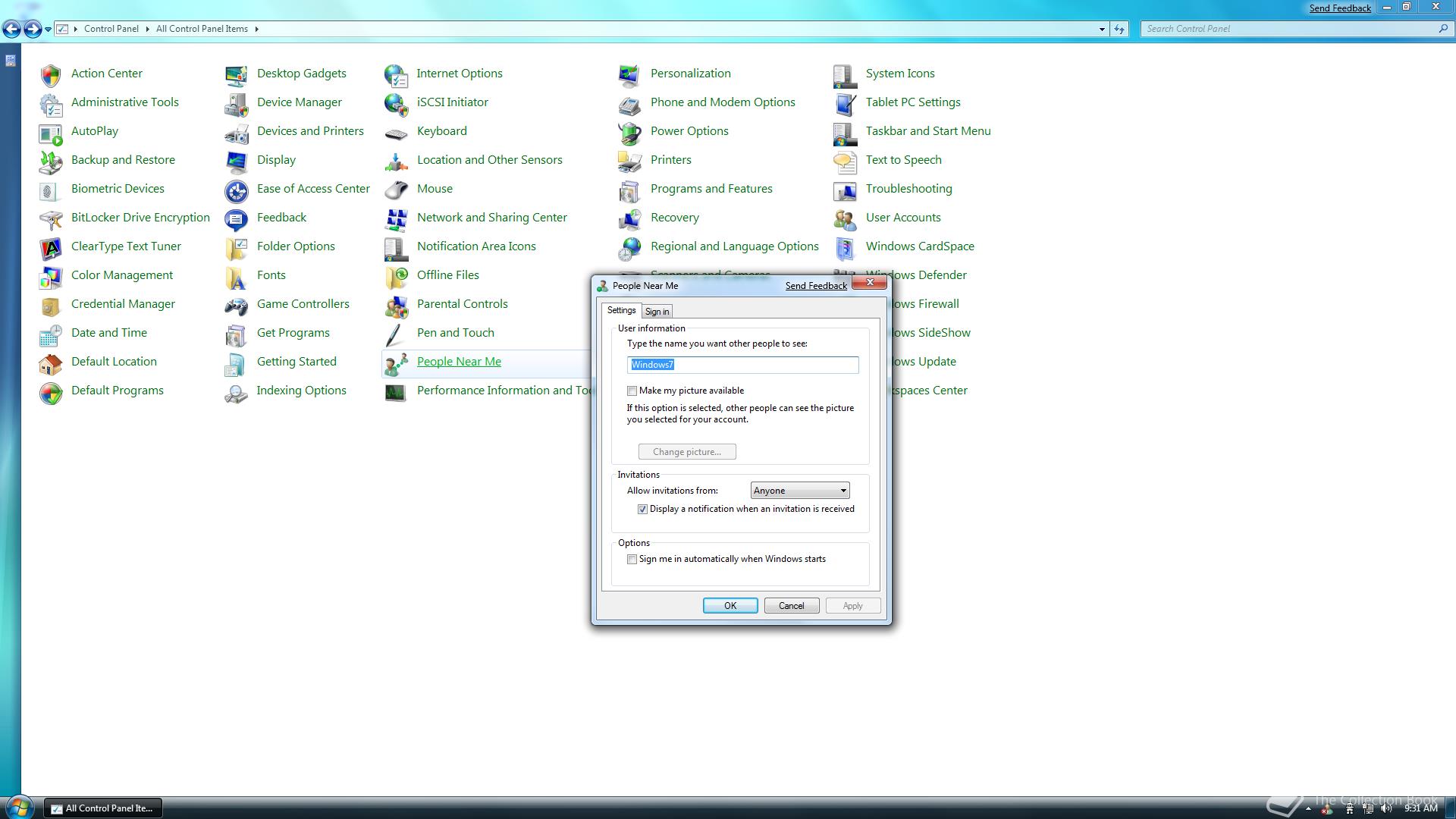Open the Desktop Gadgets icon
This screenshot has height=819, width=1456.
(236, 74)
